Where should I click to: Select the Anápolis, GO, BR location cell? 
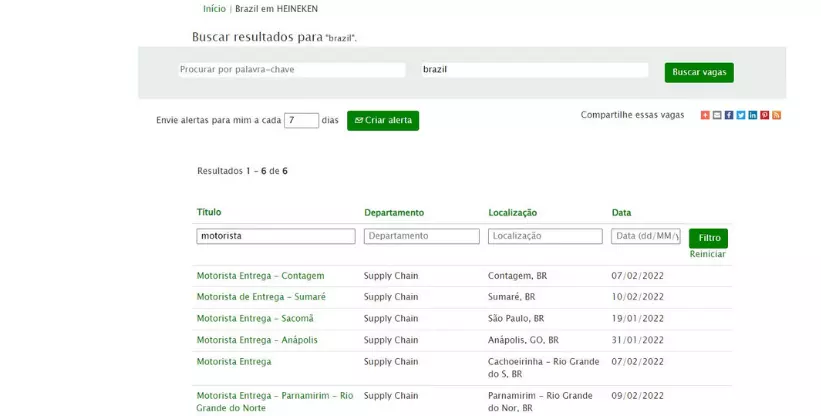pos(523,340)
